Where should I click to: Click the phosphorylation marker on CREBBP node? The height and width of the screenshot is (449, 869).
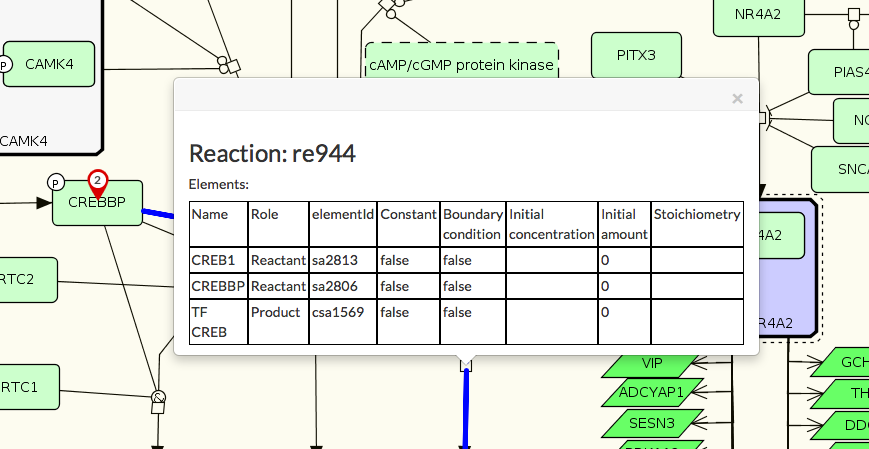[x=56, y=181]
